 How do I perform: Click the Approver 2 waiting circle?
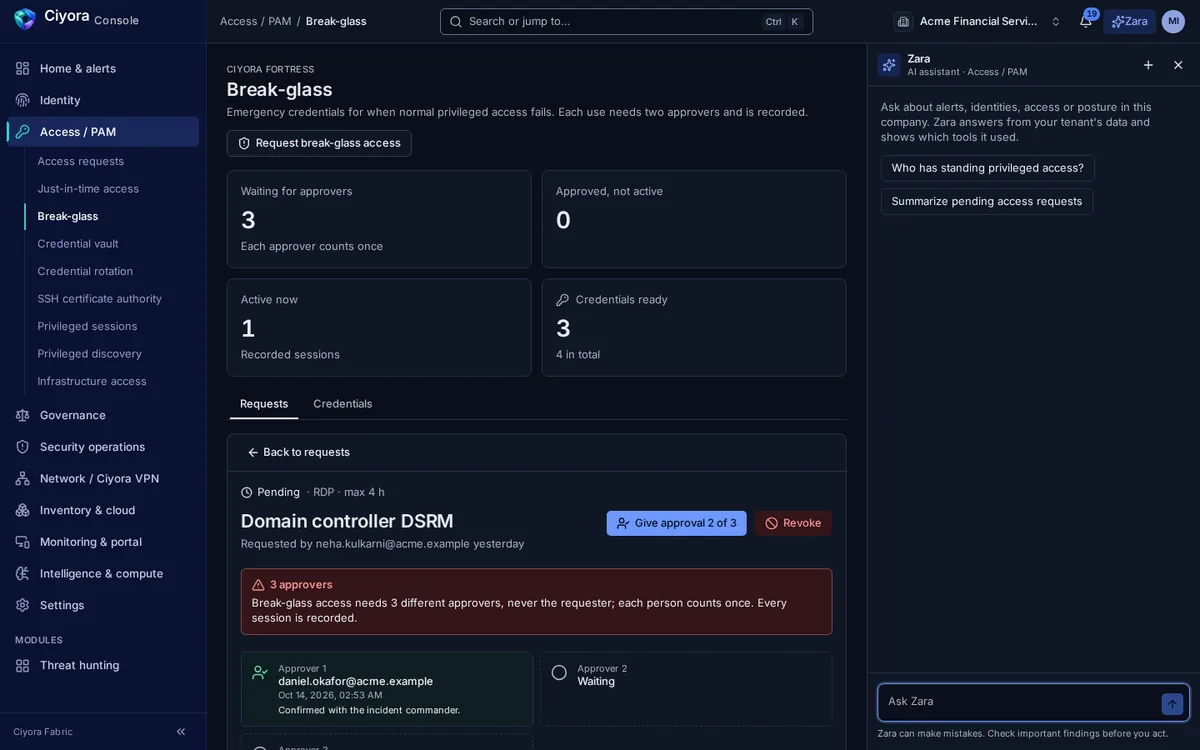coord(559,673)
